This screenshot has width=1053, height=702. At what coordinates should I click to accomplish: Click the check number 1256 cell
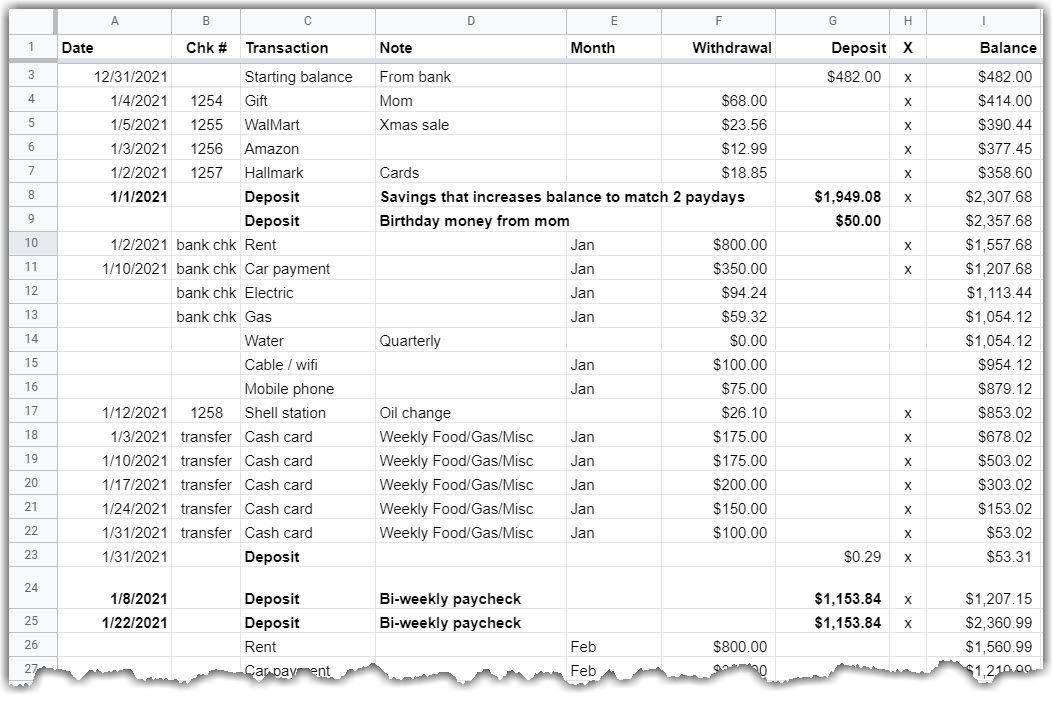click(206, 149)
